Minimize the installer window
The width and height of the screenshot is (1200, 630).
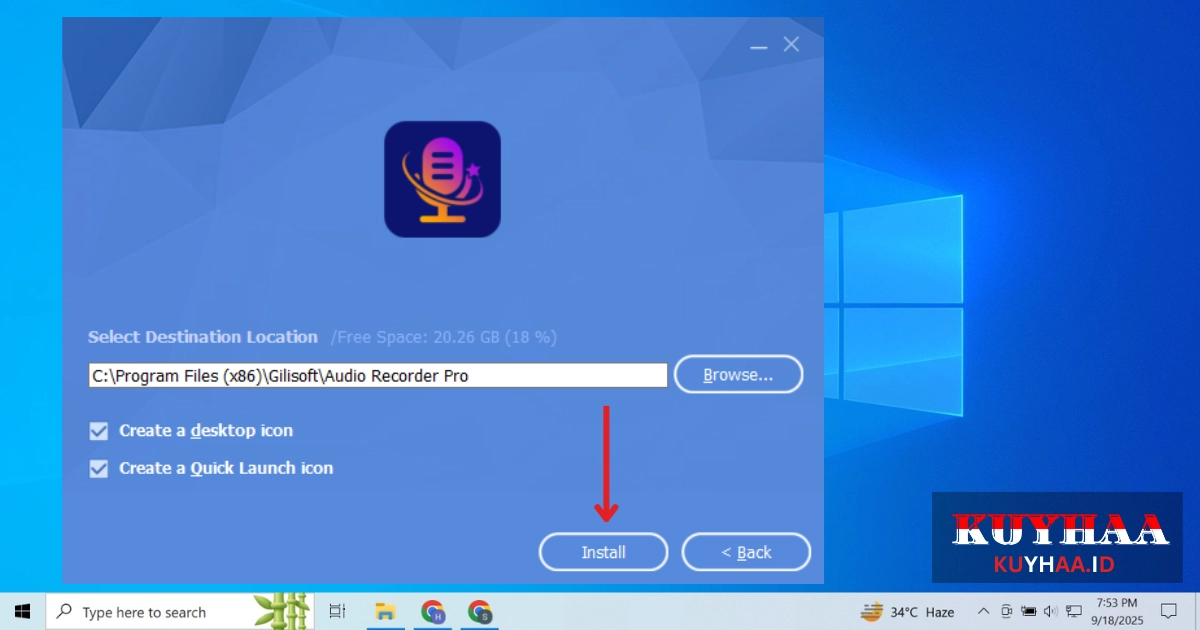tap(759, 46)
